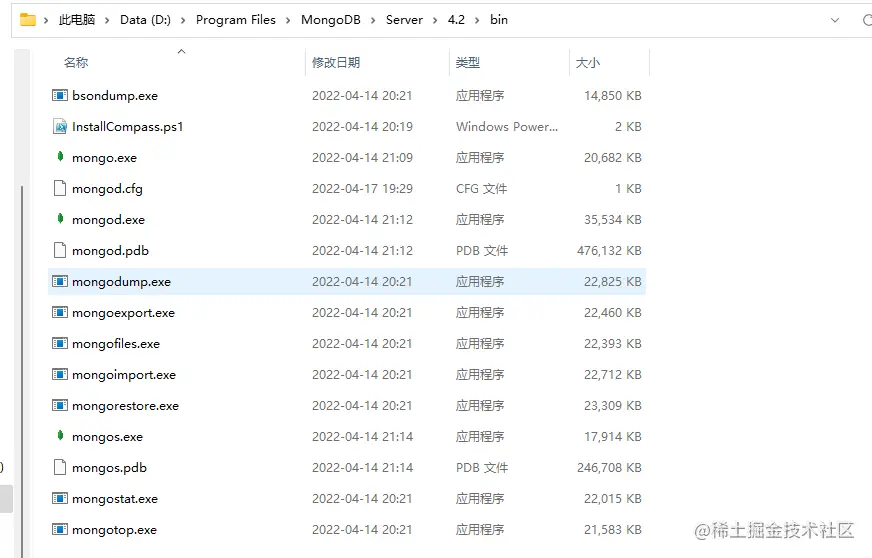872x558 pixels.
Task: Go to Program Files breadcrumb segment
Action: [x=235, y=20]
